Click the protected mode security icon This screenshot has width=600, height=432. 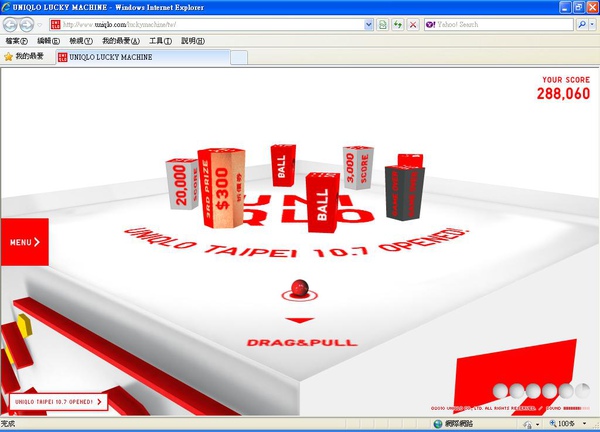coord(528,424)
